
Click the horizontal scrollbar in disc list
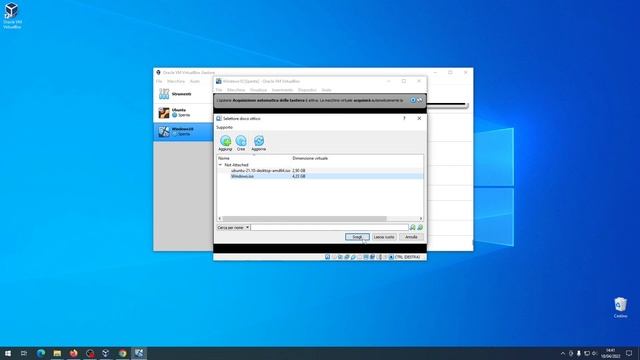pyautogui.click(x=304, y=219)
